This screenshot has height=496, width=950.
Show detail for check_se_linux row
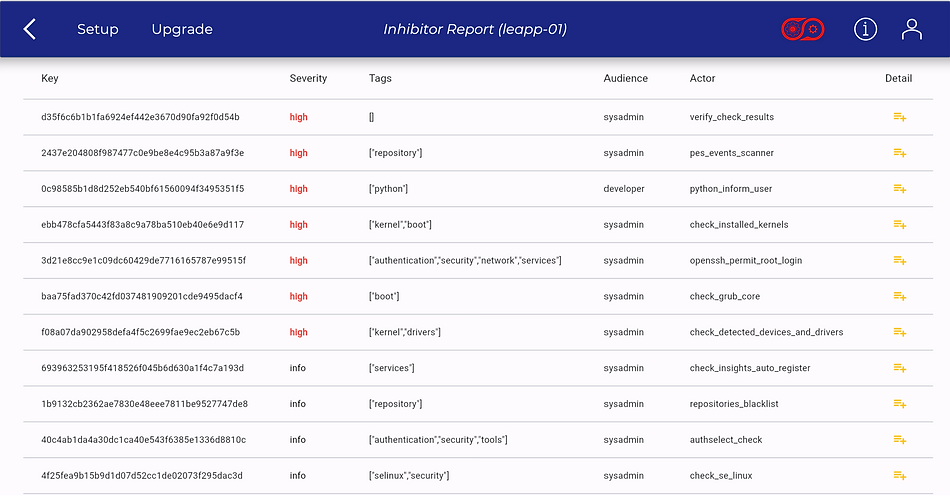coord(899,476)
